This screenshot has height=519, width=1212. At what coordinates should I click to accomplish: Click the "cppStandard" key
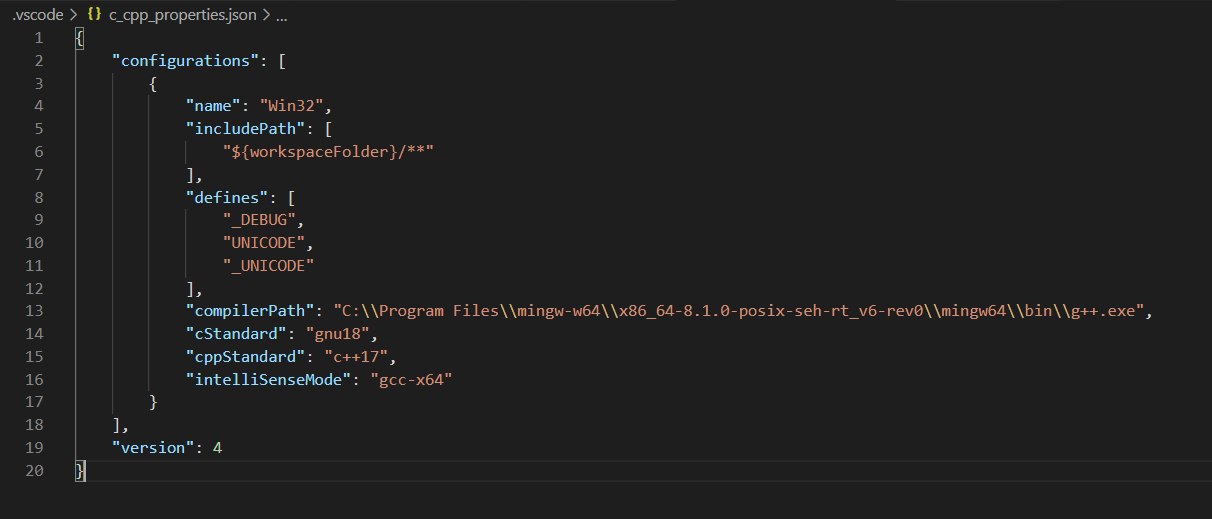pyautogui.click(x=247, y=357)
